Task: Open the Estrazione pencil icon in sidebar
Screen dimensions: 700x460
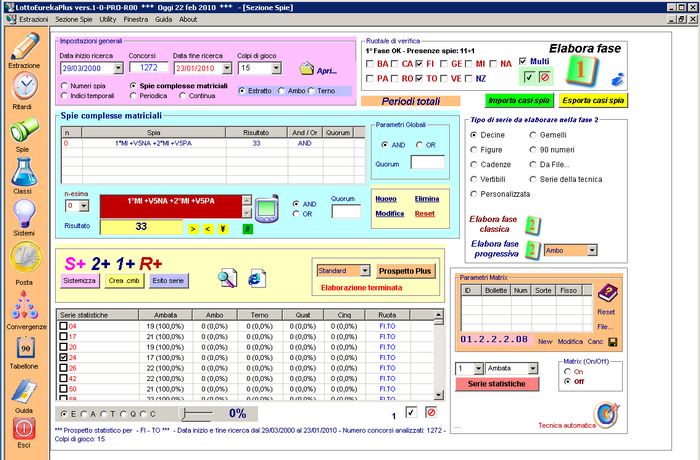Action: (x=25, y=46)
